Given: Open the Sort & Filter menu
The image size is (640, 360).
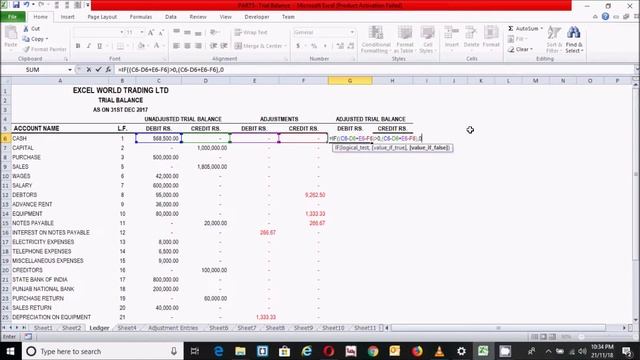Looking at the screenshot, I should click(553, 39).
